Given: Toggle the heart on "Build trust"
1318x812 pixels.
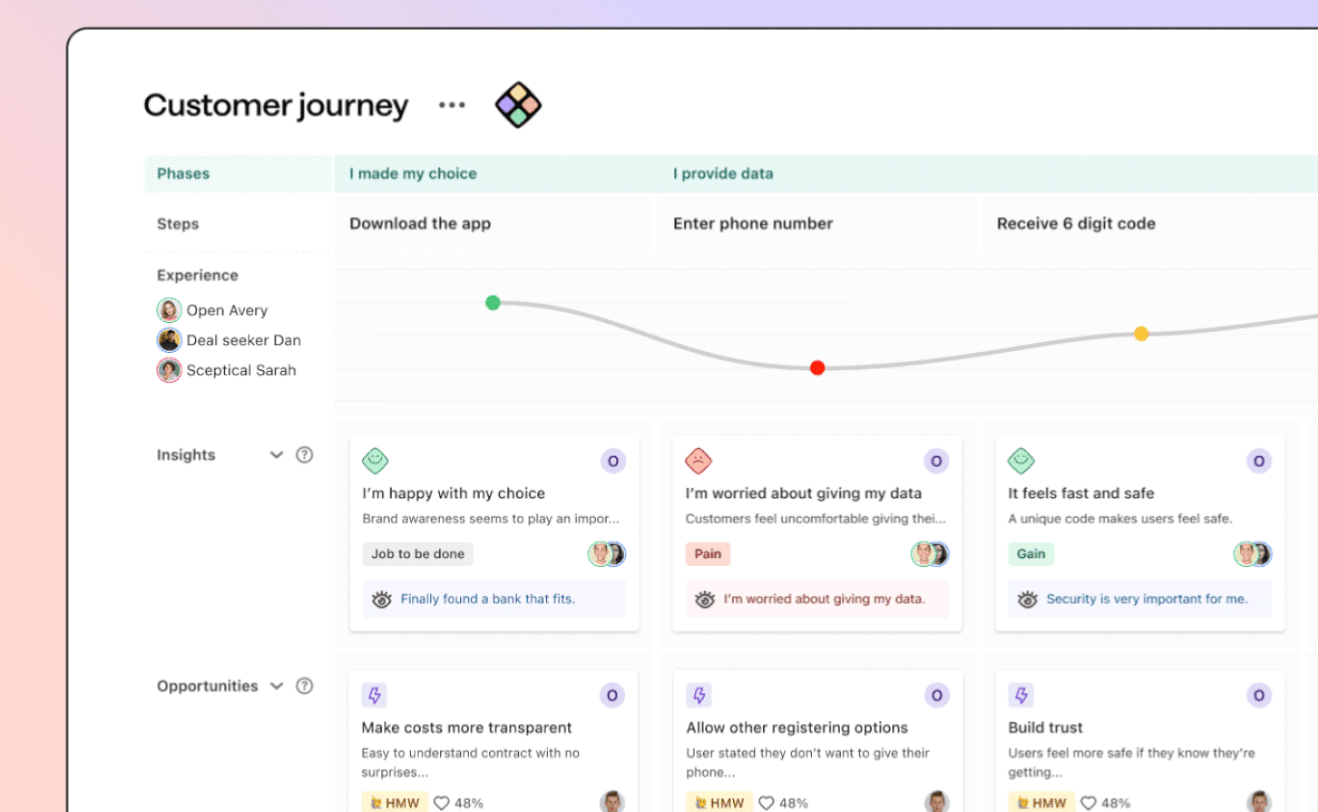Looking at the screenshot, I should [x=1087, y=802].
